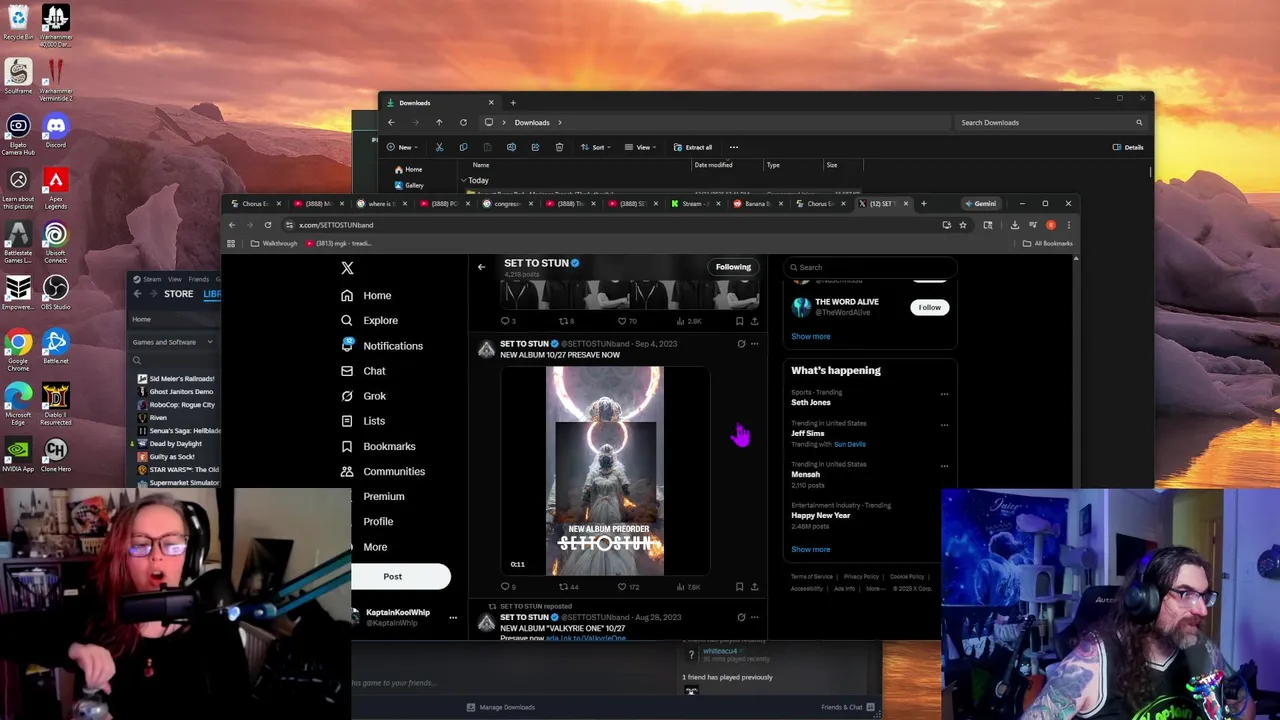1280x720 pixels.
Task: Open Notifications in the X sidebar
Action: [x=382, y=345]
